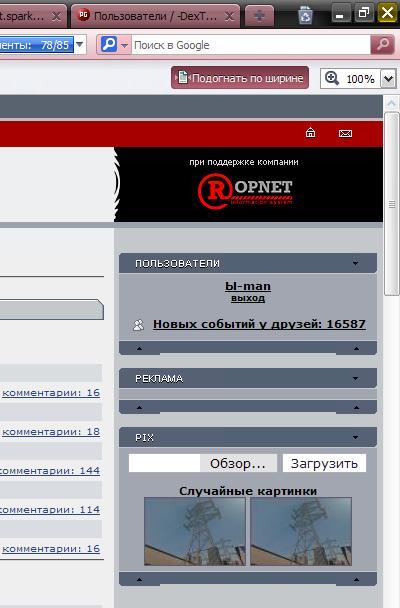
Task: Click the vertical scrollbar thumb
Action: 392,204
